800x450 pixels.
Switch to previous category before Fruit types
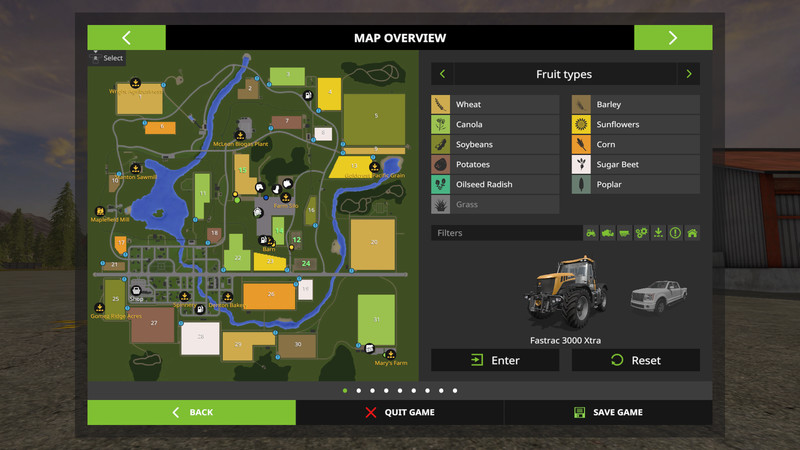(x=442, y=74)
